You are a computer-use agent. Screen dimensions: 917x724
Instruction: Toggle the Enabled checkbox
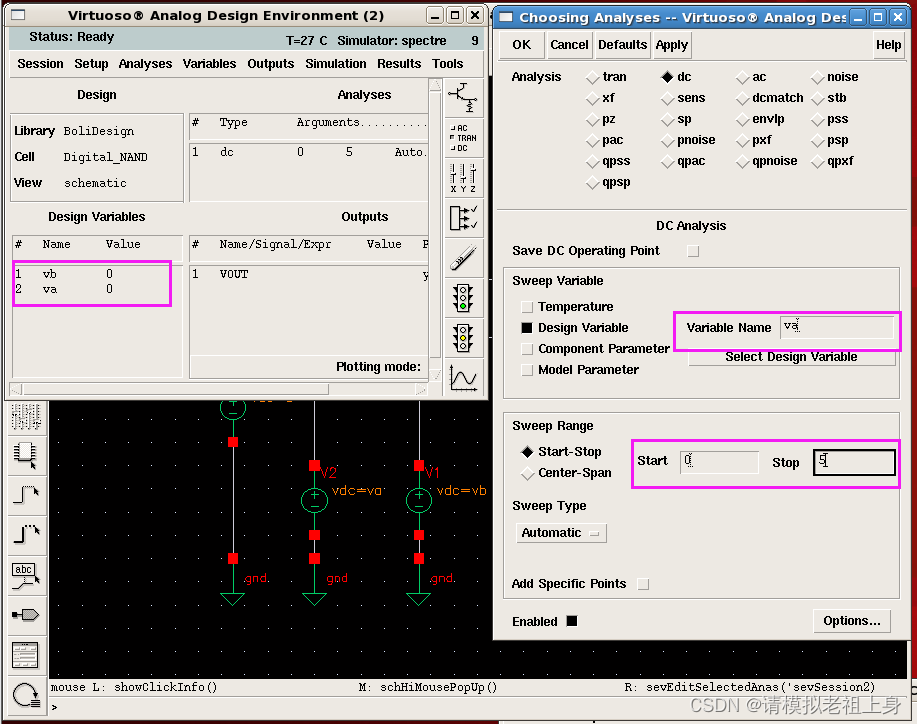[x=572, y=621]
